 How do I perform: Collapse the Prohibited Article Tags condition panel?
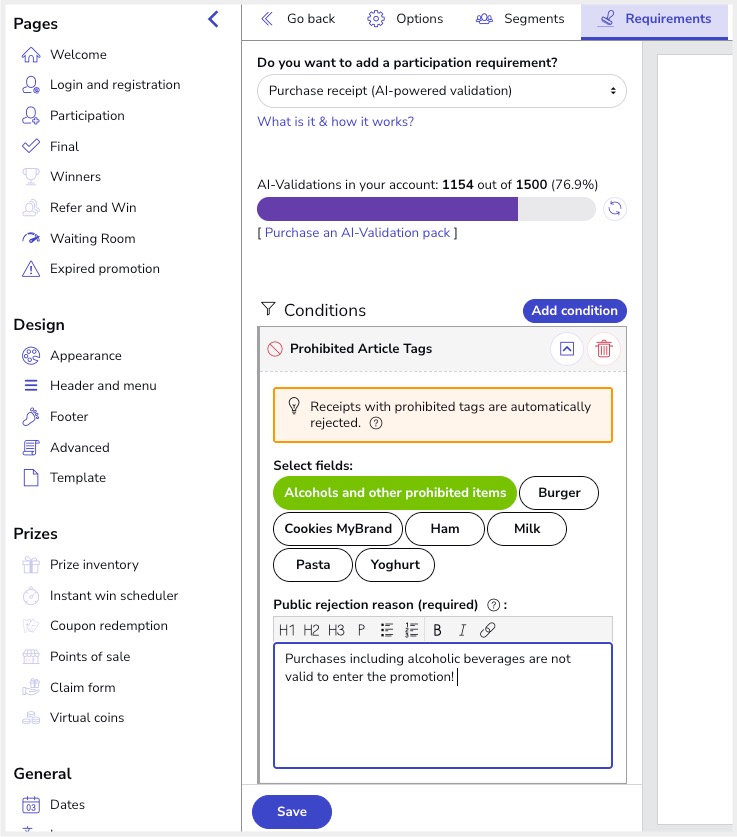(x=567, y=349)
